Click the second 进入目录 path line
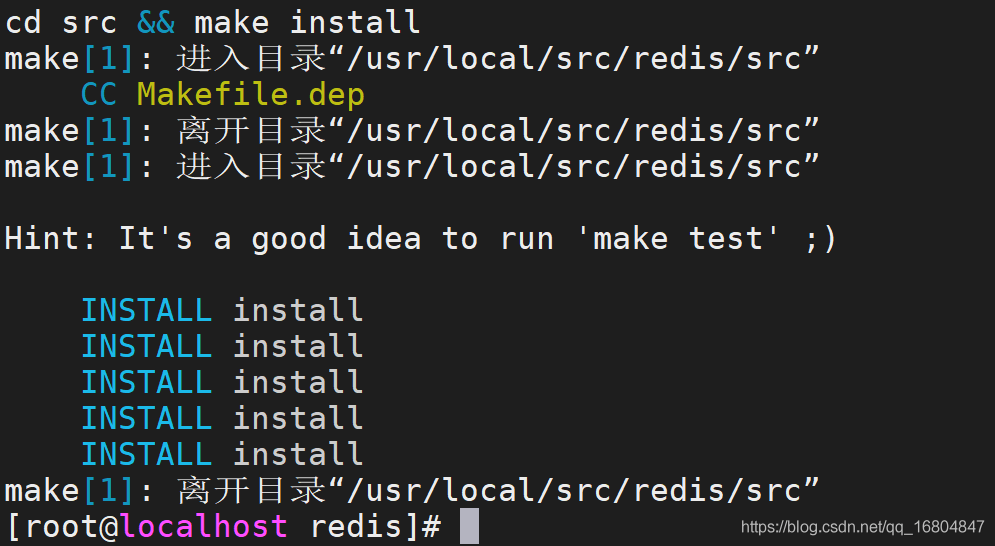The image size is (995, 546). pos(412,166)
